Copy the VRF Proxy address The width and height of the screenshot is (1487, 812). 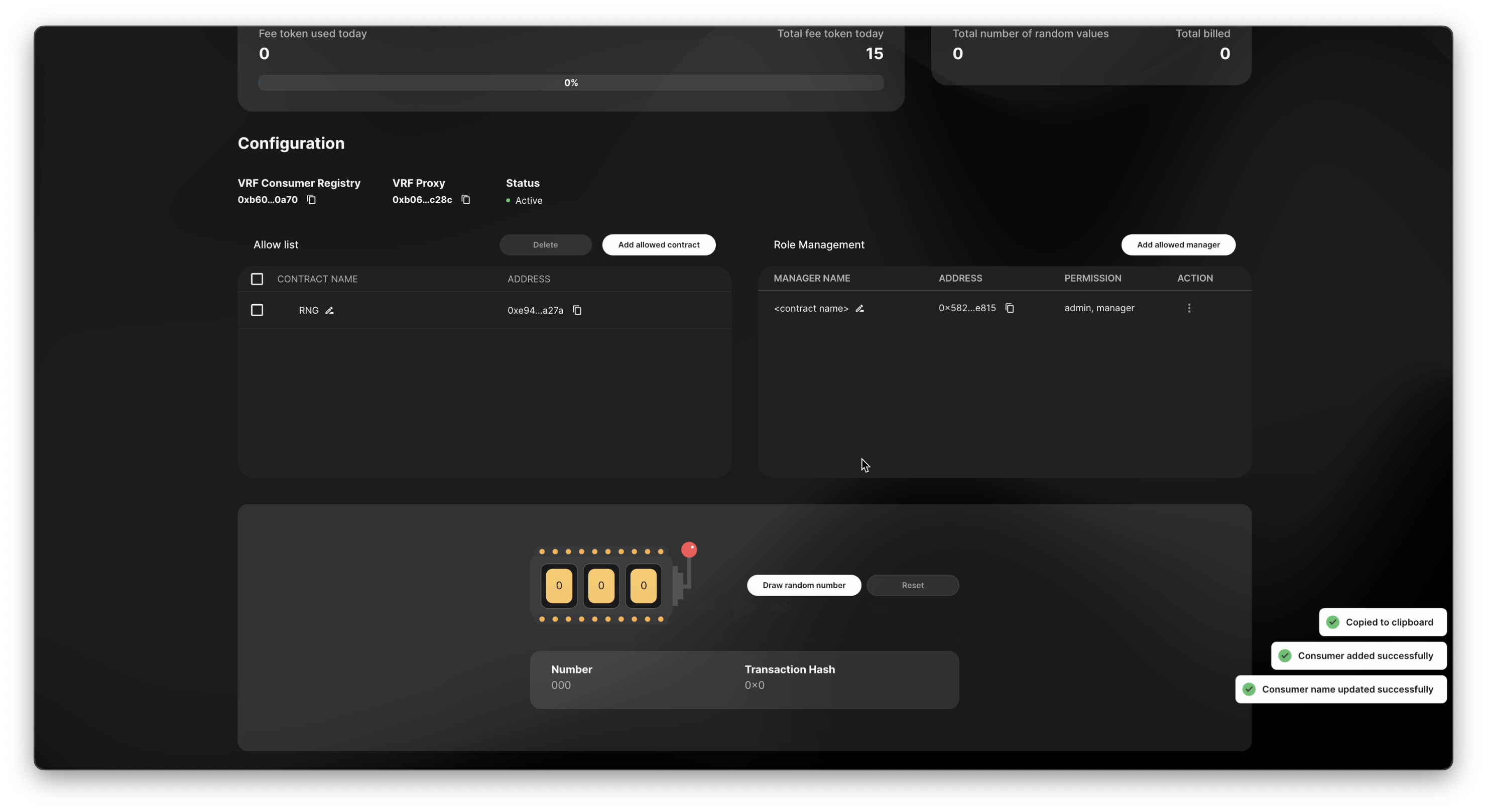466,200
